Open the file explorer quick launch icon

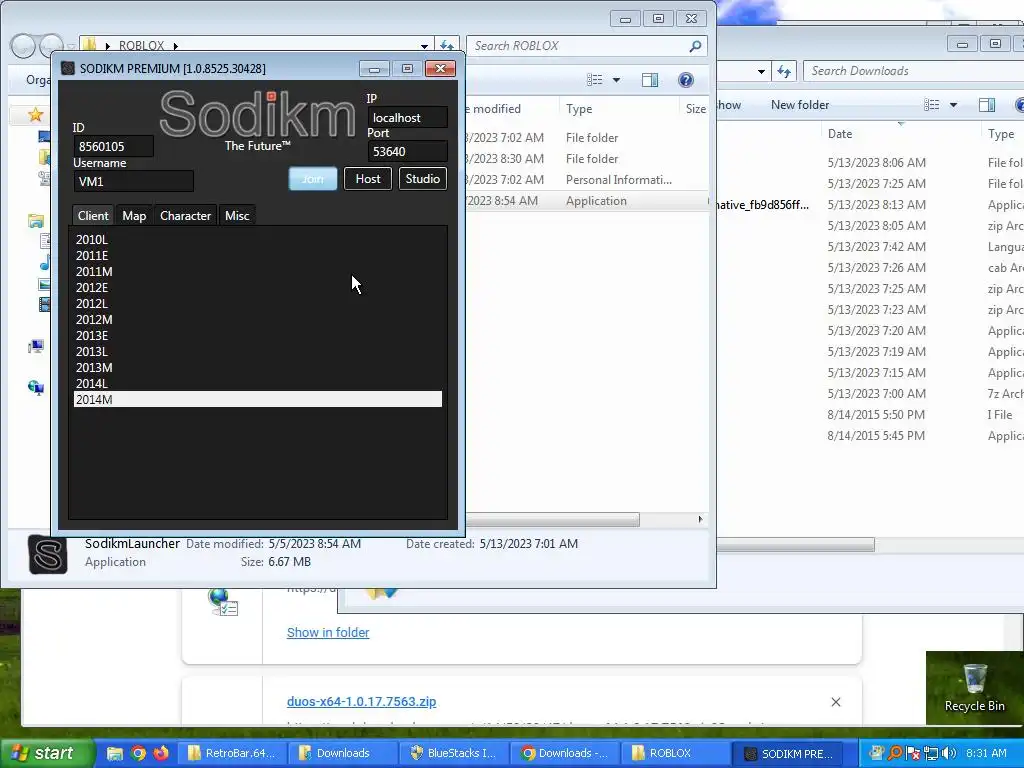(x=114, y=753)
